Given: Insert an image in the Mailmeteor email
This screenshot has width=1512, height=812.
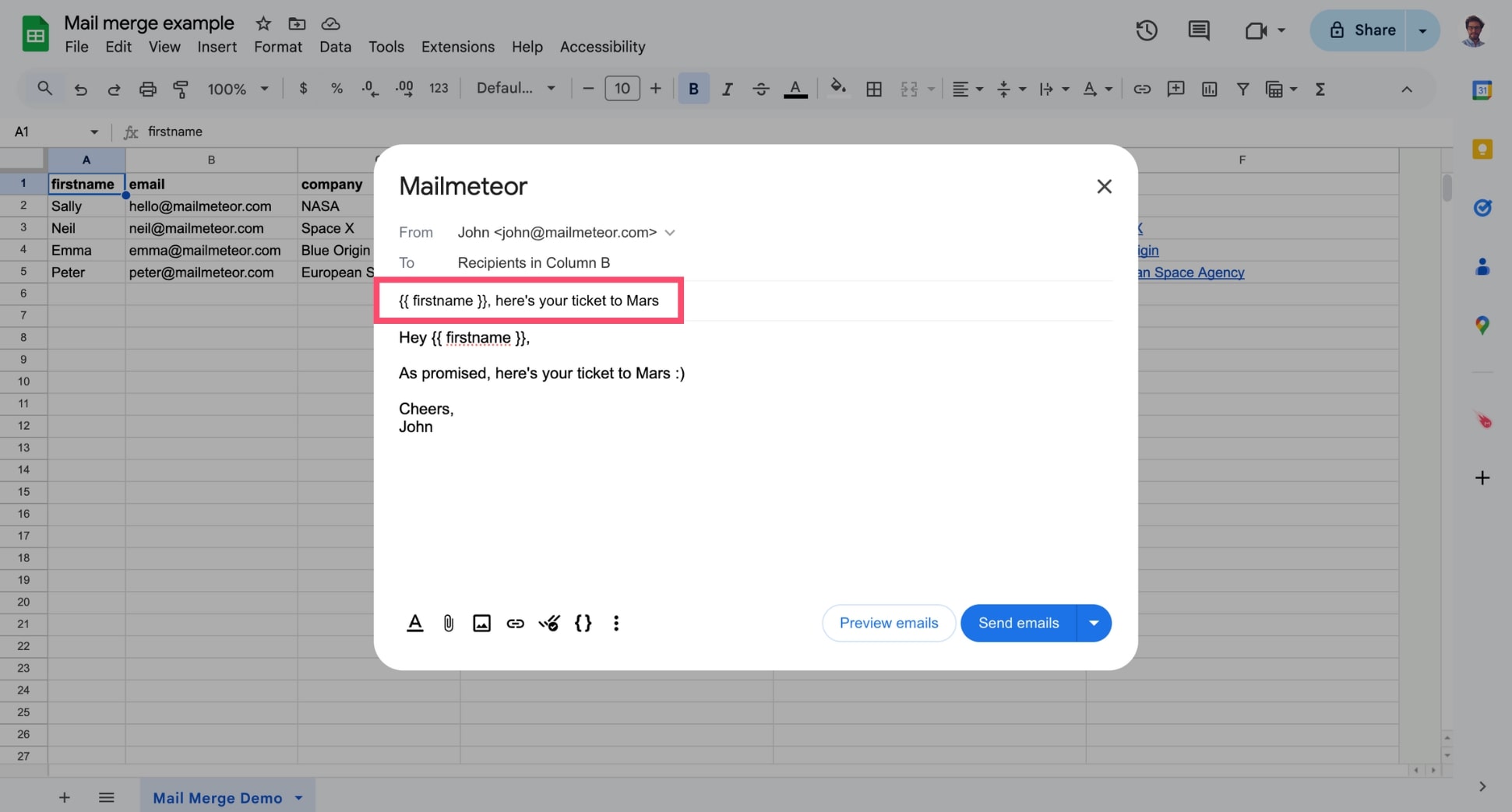Looking at the screenshot, I should 481,623.
